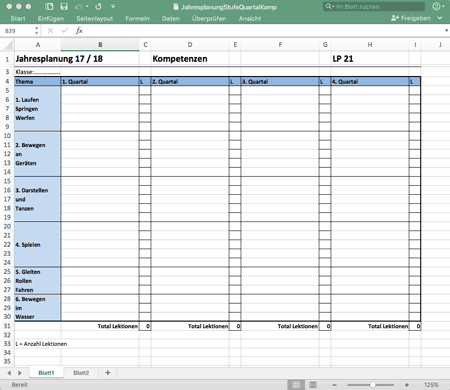This screenshot has width=450, height=390.
Task: Click the cancel X in formula bar
Action: pyautogui.click(x=50, y=31)
